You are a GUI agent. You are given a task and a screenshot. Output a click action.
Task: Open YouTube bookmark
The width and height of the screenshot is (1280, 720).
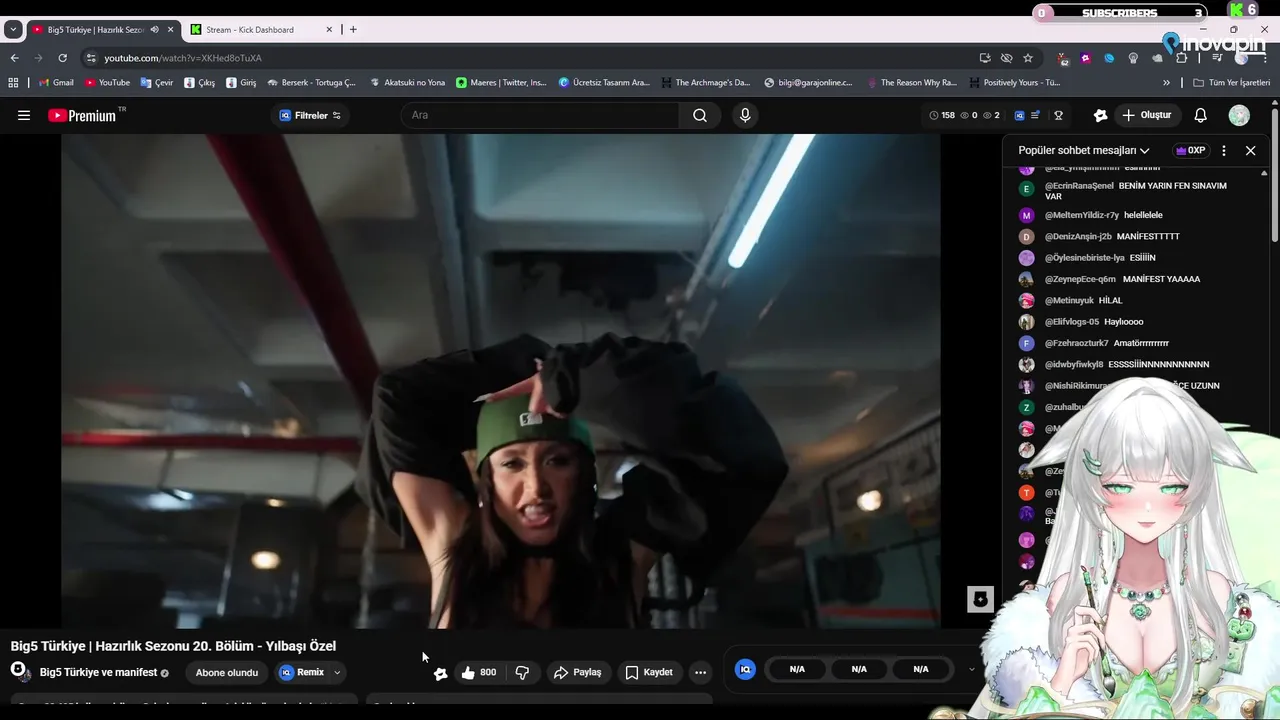tap(107, 83)
